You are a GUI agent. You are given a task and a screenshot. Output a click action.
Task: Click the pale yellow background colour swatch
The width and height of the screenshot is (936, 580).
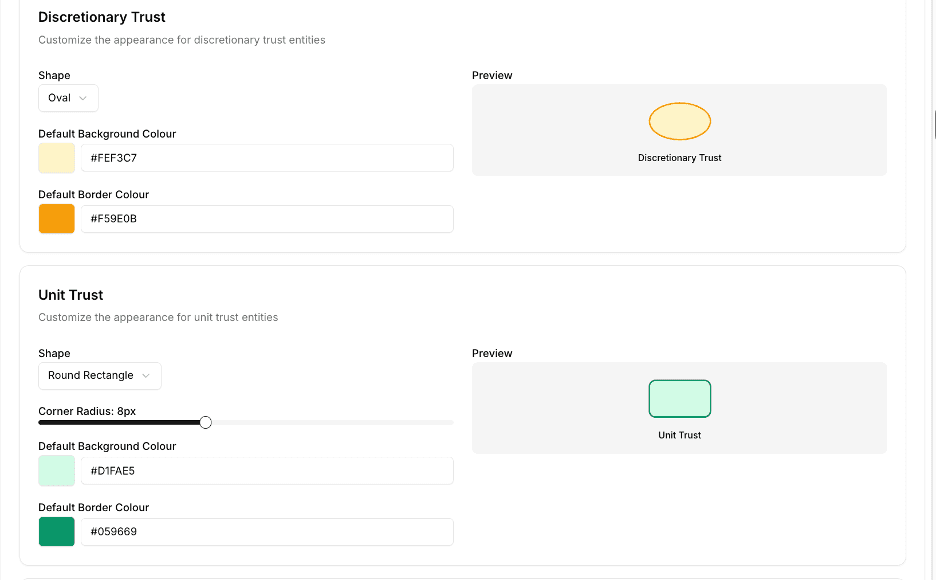57,158
